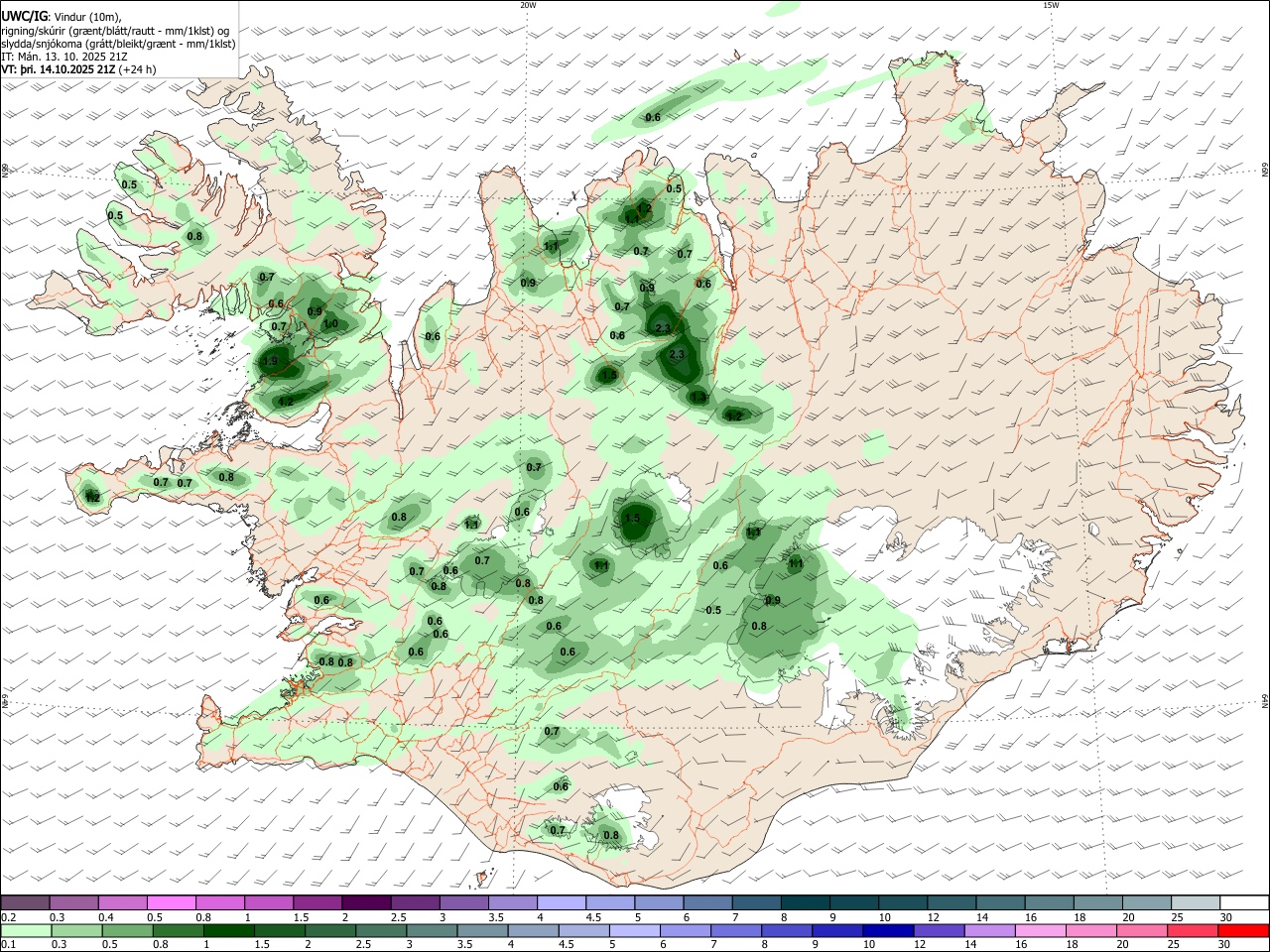Click the 1.0 precipitation value in the west

(x=330, y=323)
